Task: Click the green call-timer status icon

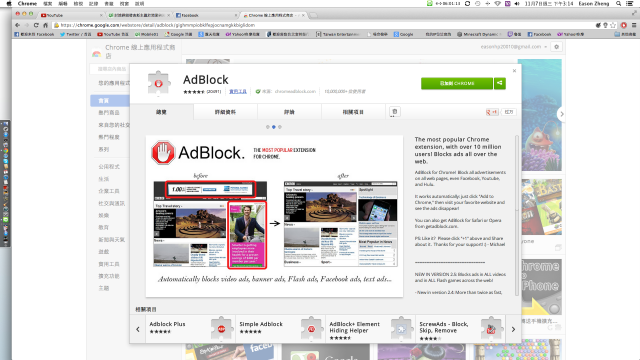Action: point(429,3)
